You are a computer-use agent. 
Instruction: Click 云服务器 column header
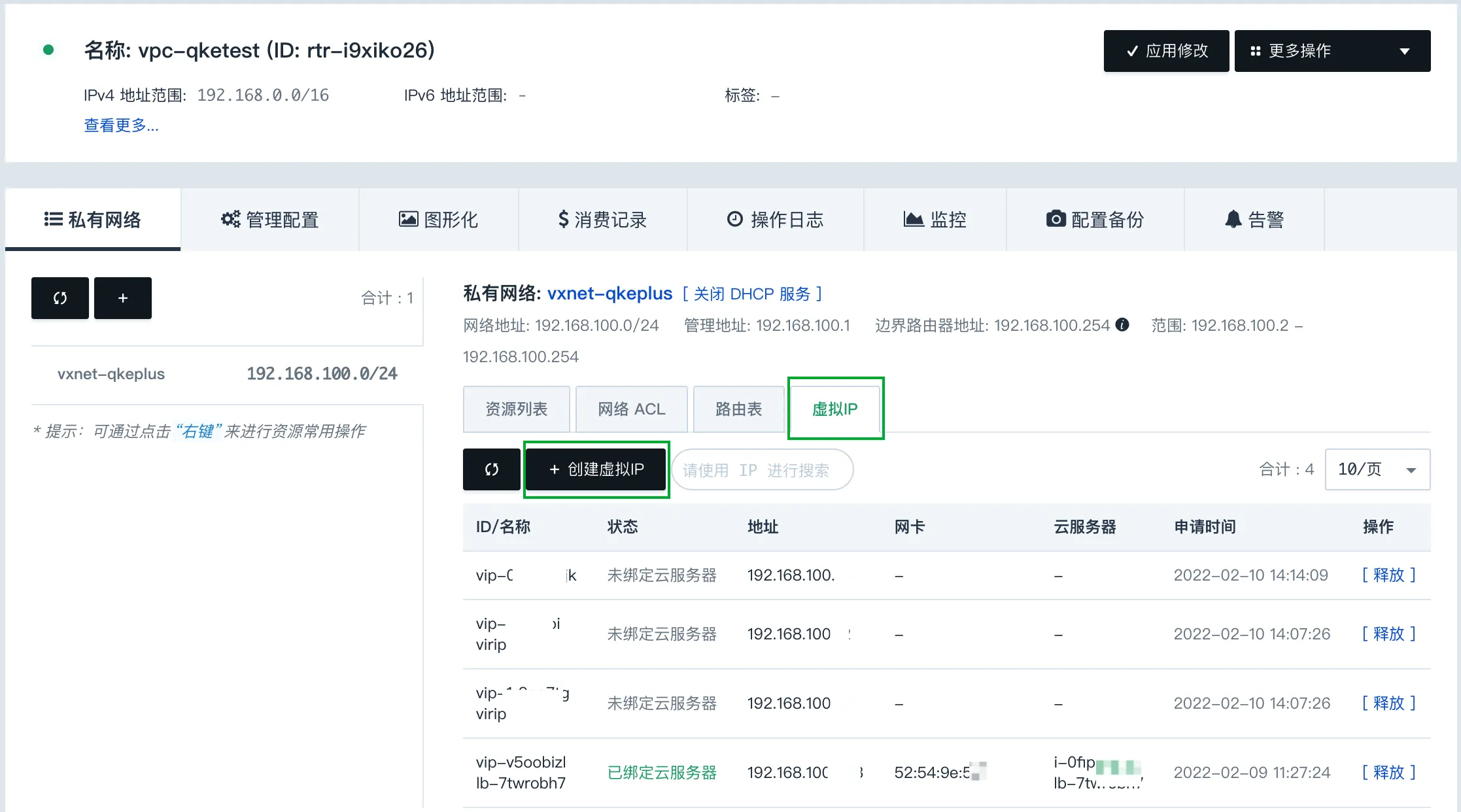(x=1084, y=527)
